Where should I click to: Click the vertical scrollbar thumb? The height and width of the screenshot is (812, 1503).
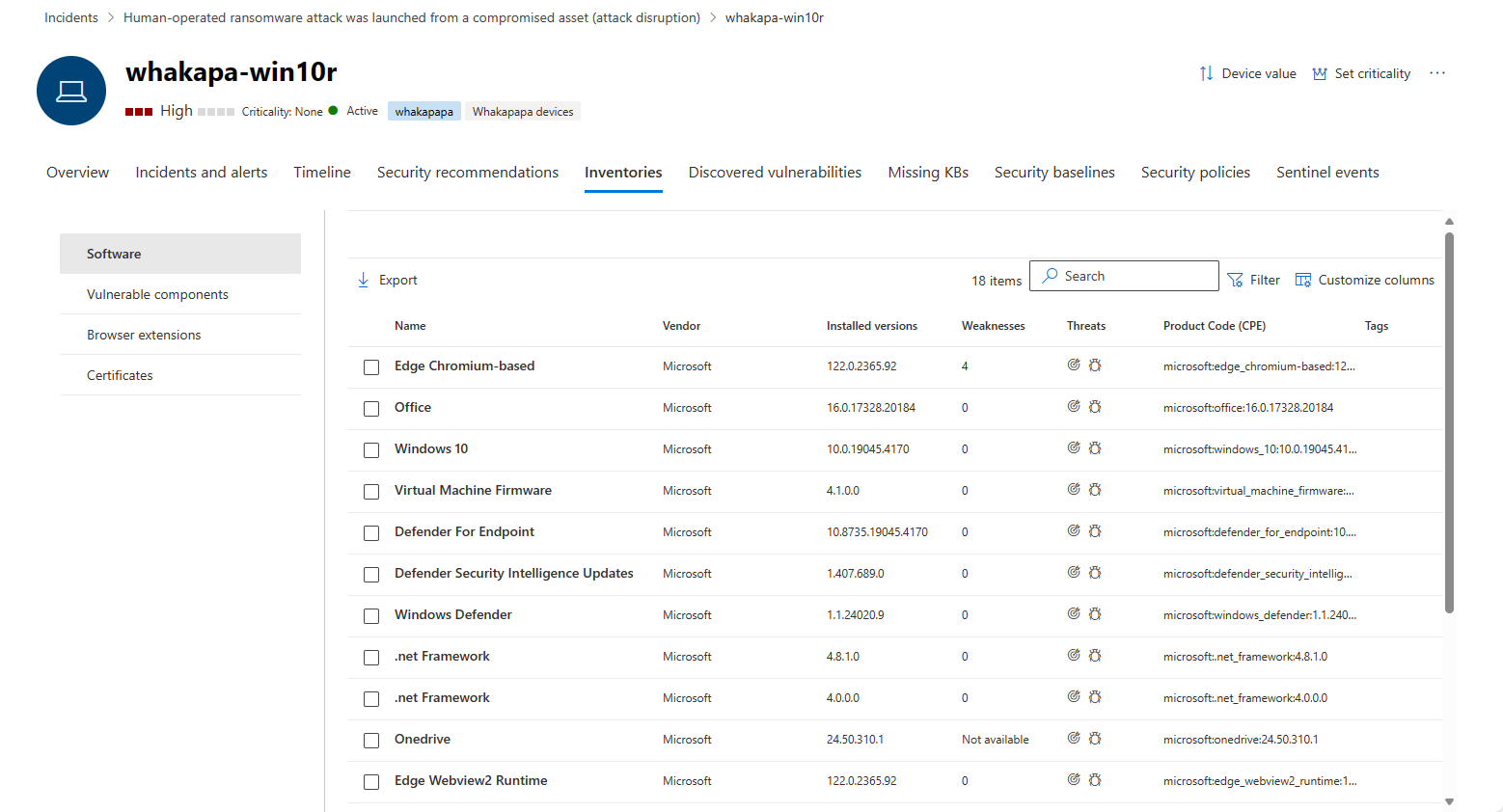point(1449,422)
